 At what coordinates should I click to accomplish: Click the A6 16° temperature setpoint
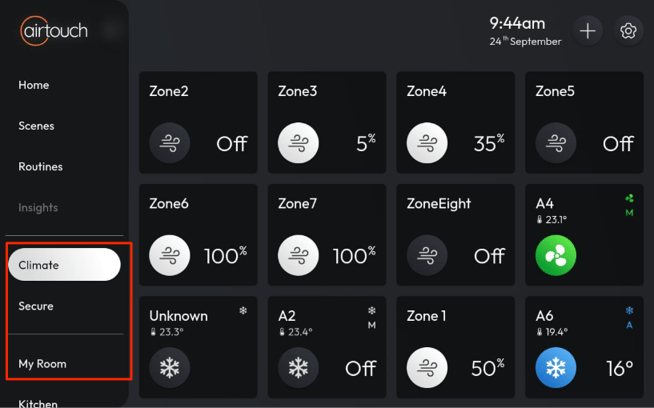tap(619, 368)
